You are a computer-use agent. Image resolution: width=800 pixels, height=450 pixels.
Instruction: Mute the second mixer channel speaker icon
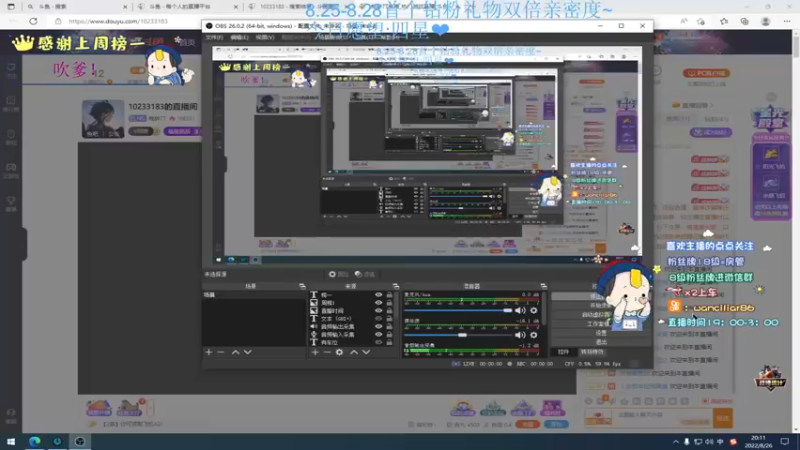(x=520, y=335)
